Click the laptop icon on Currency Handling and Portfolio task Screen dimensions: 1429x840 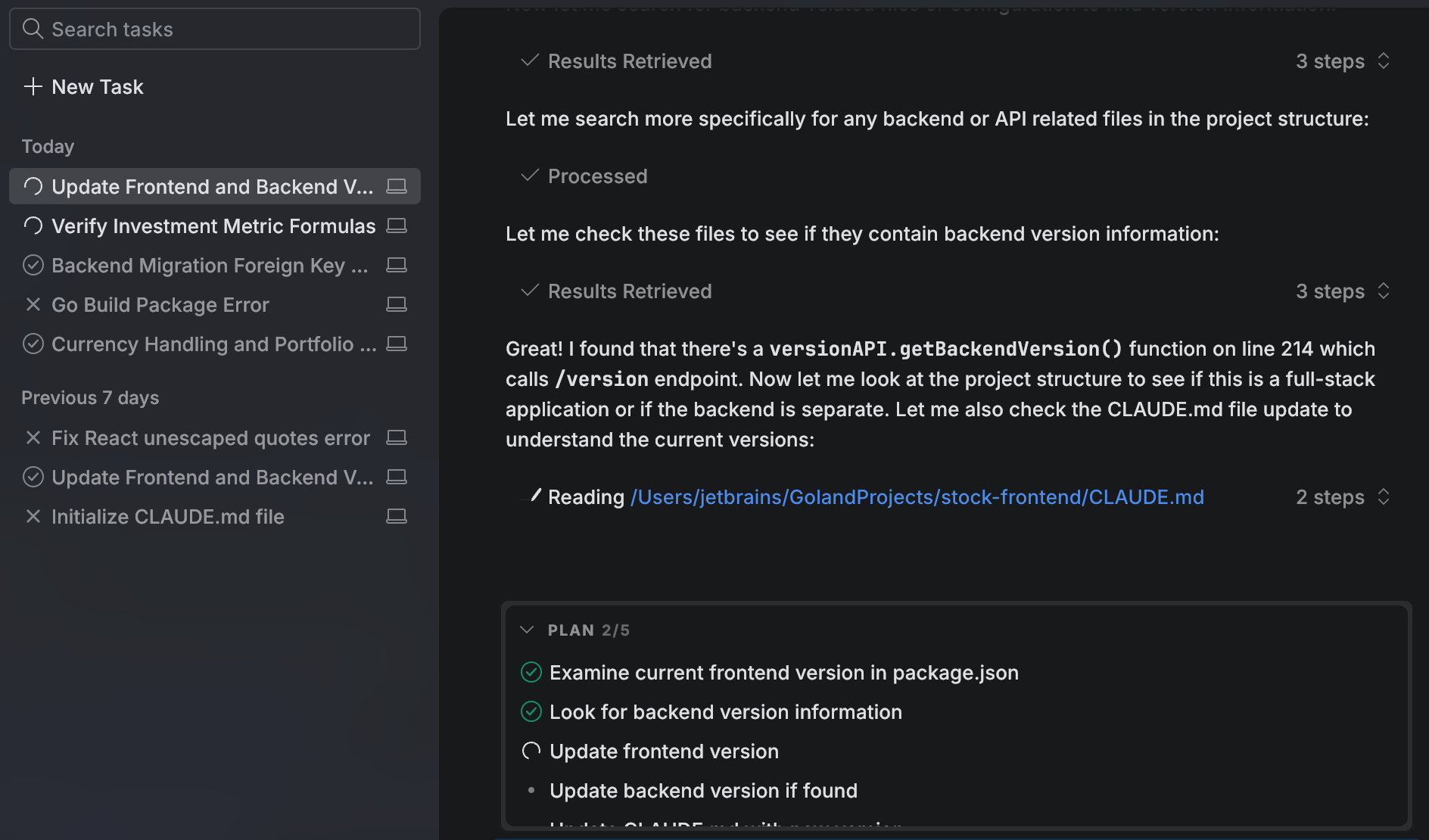click(x=396, y=344)
